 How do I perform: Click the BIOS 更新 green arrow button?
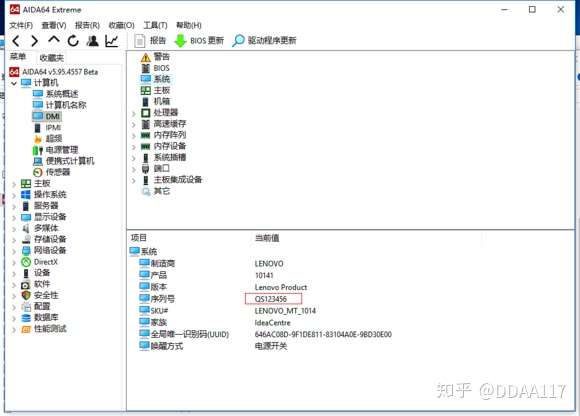199,41
